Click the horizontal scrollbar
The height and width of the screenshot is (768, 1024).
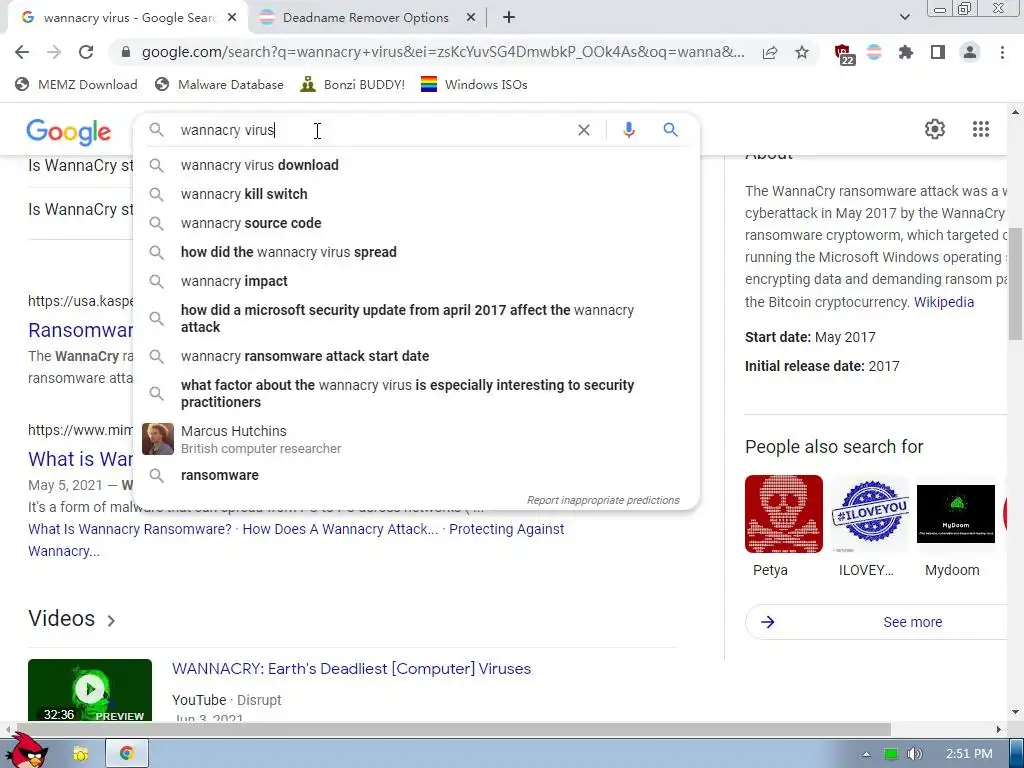pyautogui.click(x=454, y=729)
